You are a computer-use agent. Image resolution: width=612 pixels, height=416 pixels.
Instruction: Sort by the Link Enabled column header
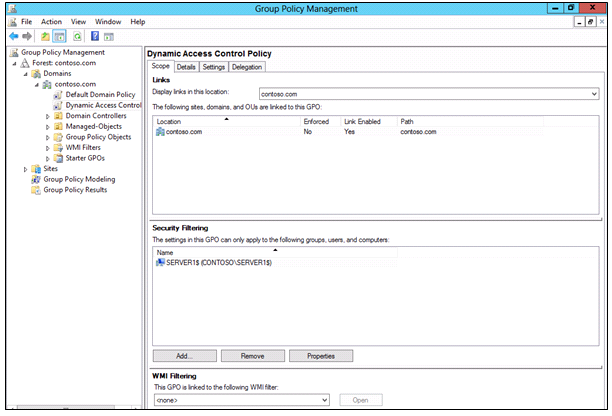(369, 122)
